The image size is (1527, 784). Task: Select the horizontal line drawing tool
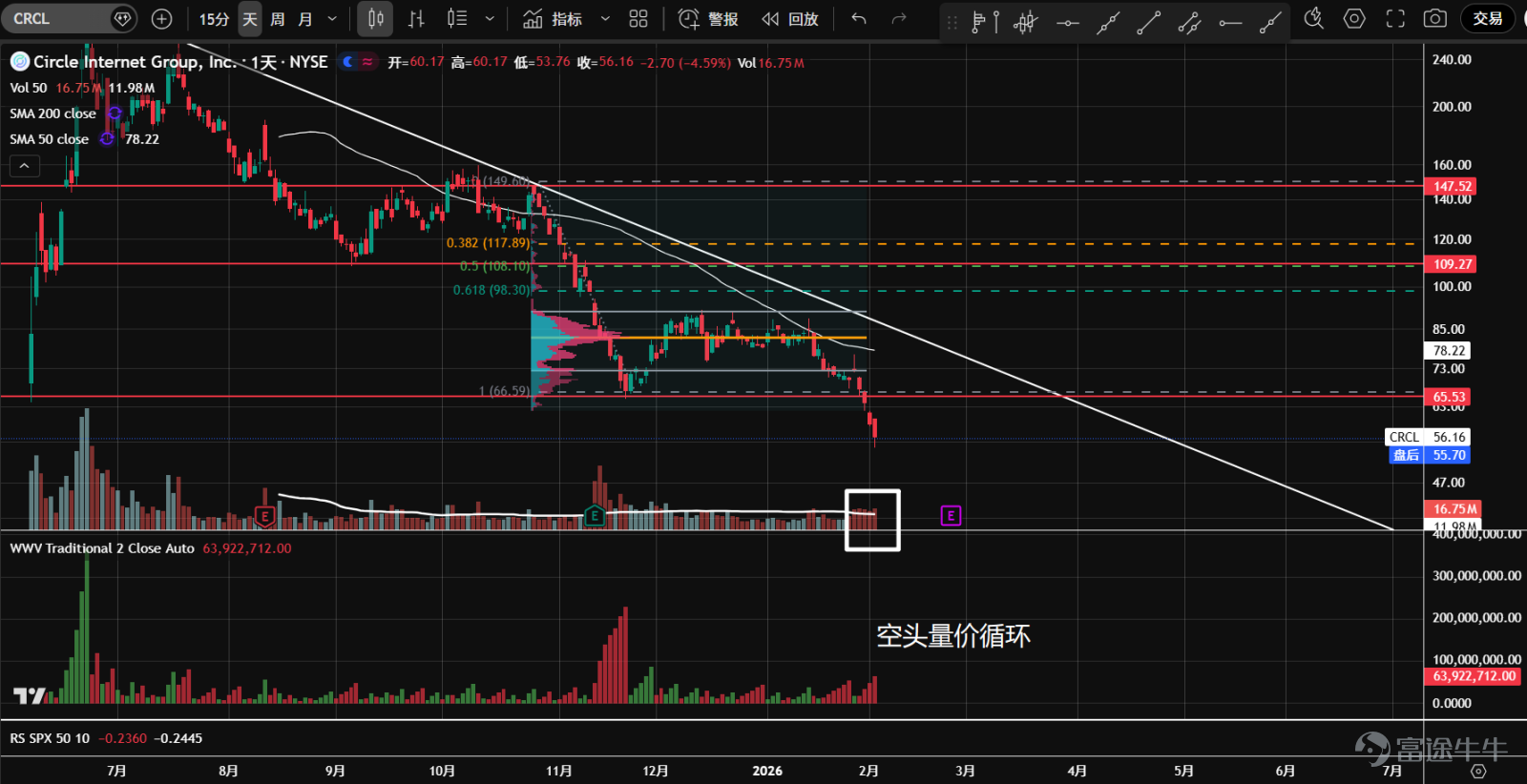(x=1068, y=22)
